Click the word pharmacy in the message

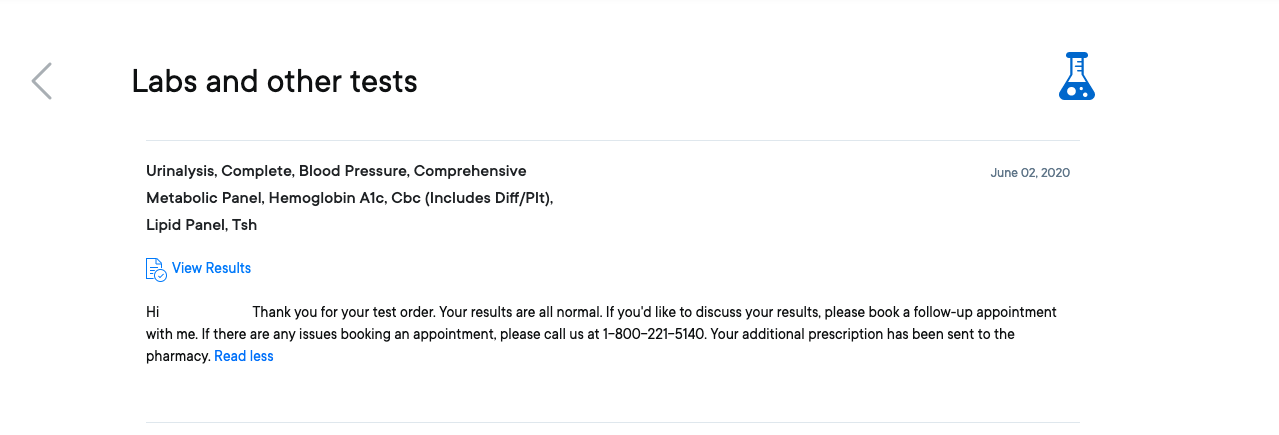pyautogui.click(x=177, y=356)
